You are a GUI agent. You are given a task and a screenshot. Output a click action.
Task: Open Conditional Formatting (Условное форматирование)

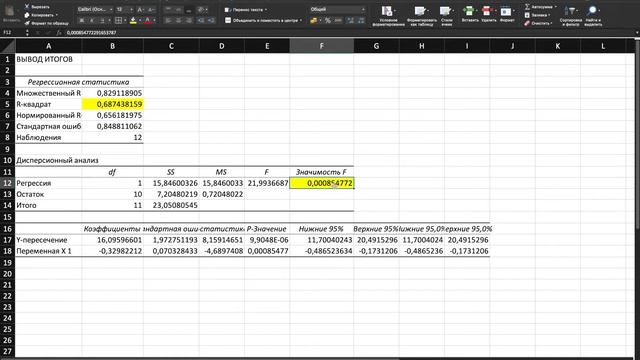tap(388, 16)
